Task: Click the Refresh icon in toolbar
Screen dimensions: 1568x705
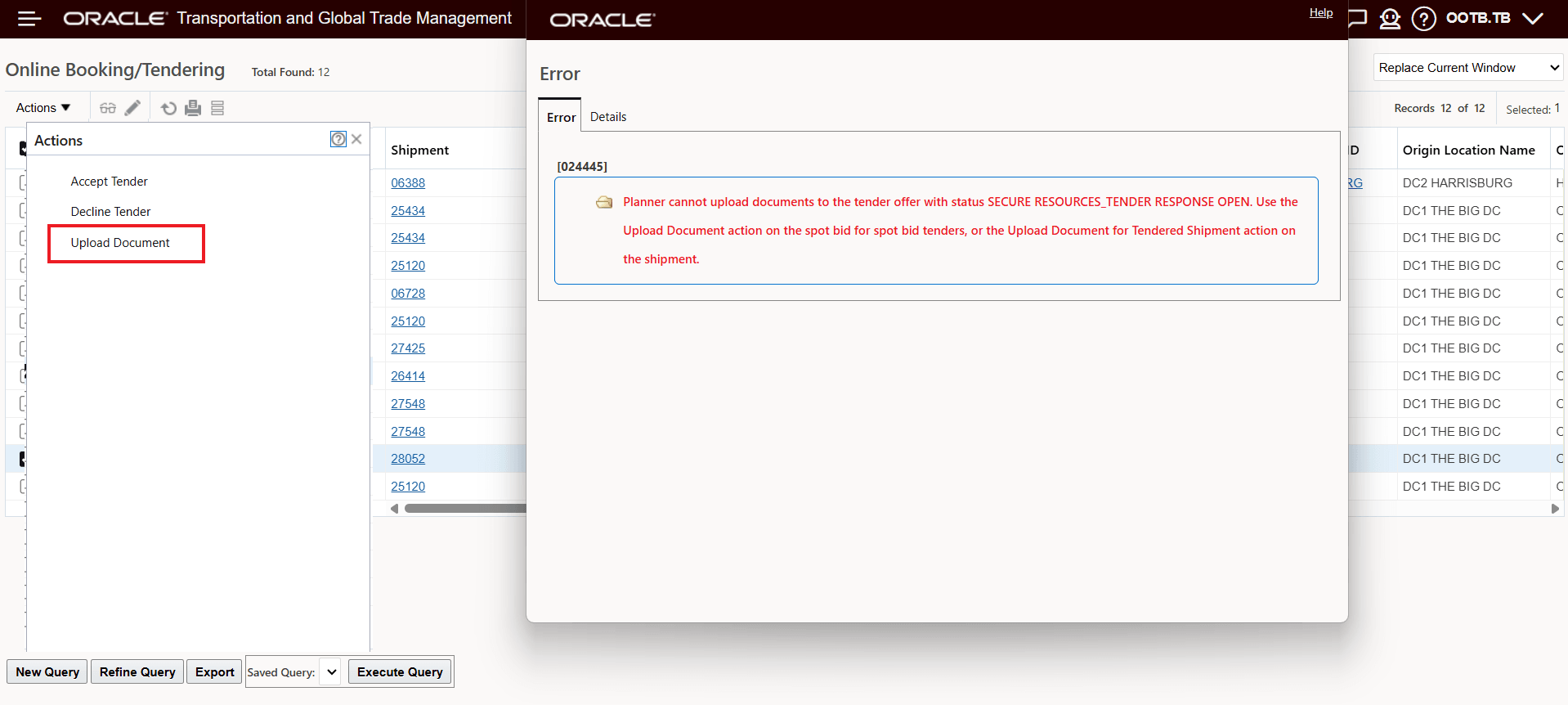Action: tap(169, 108)
